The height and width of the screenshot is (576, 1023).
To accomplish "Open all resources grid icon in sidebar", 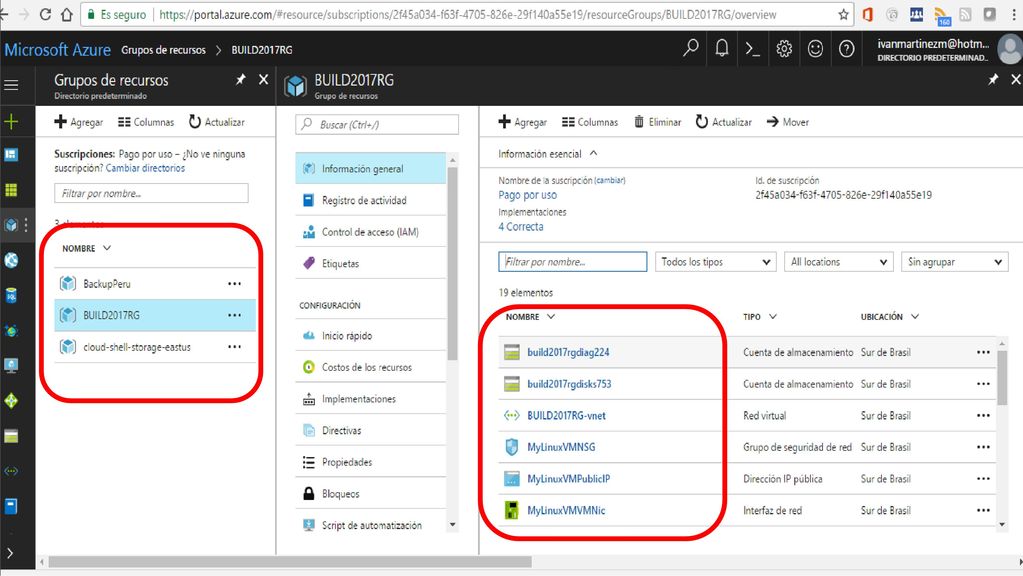I will (x=11, y=190).
